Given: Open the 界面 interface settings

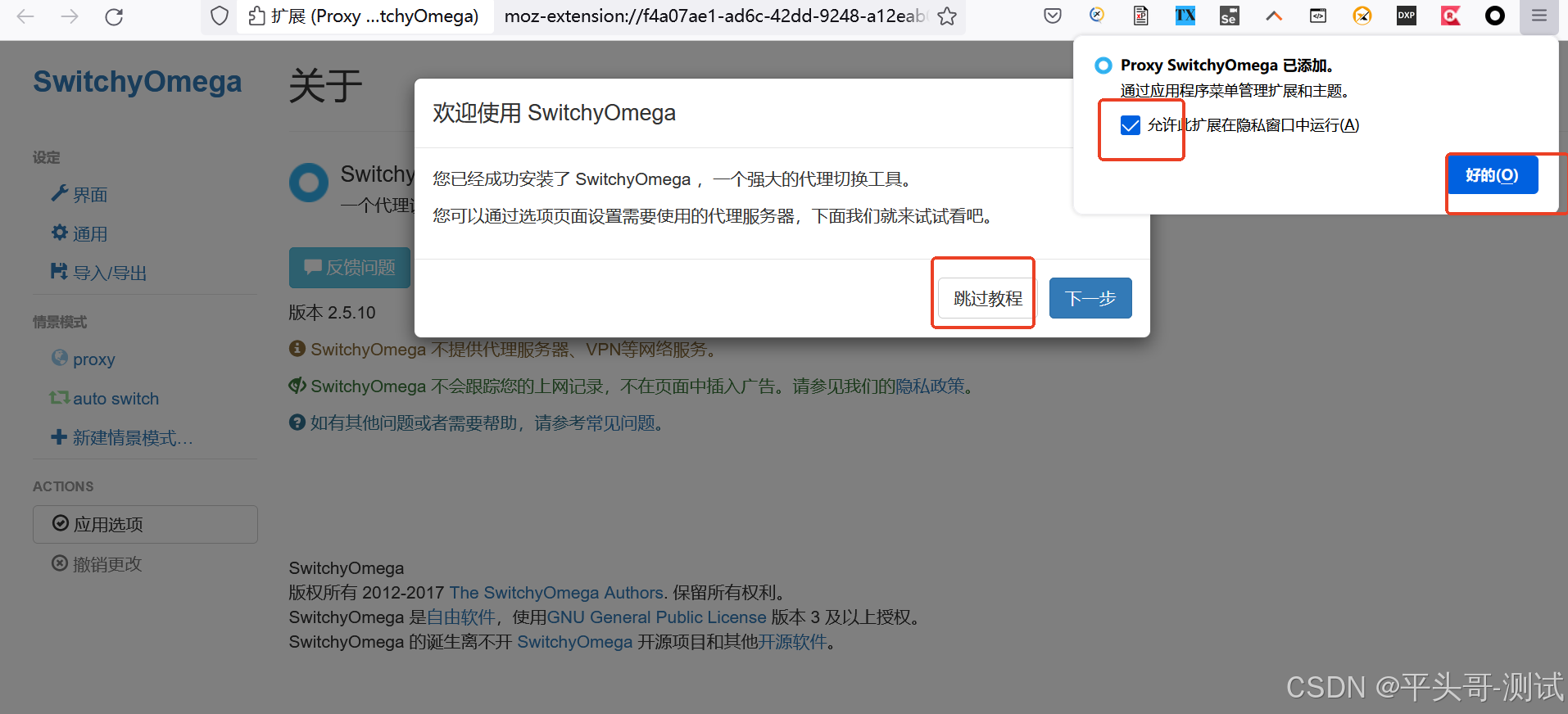Looking at the screenshot, I should coord(79,195).
